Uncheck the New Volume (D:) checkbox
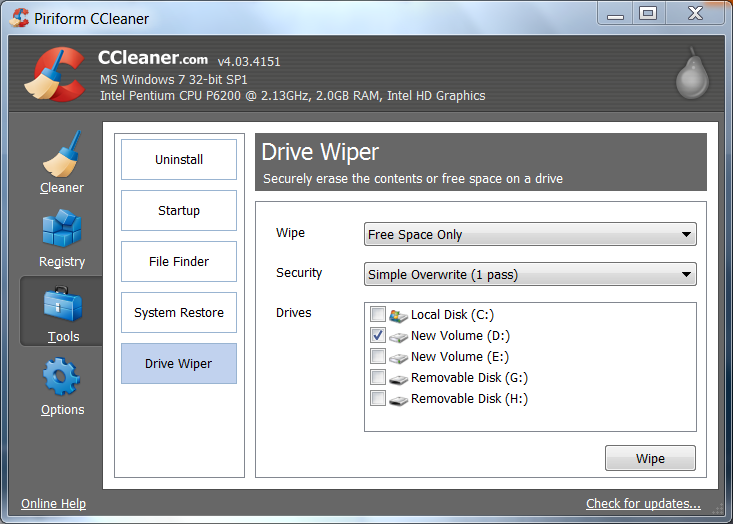 click(x=378, y=335)
